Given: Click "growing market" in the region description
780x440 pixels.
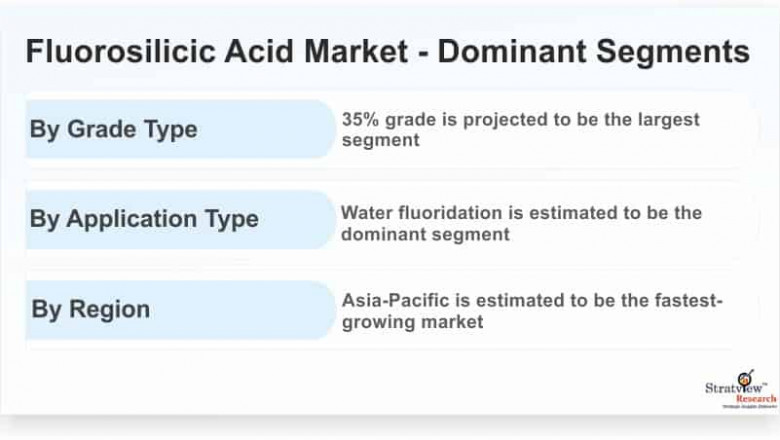Looking at the screenshot, I should [x=412, y=322].
